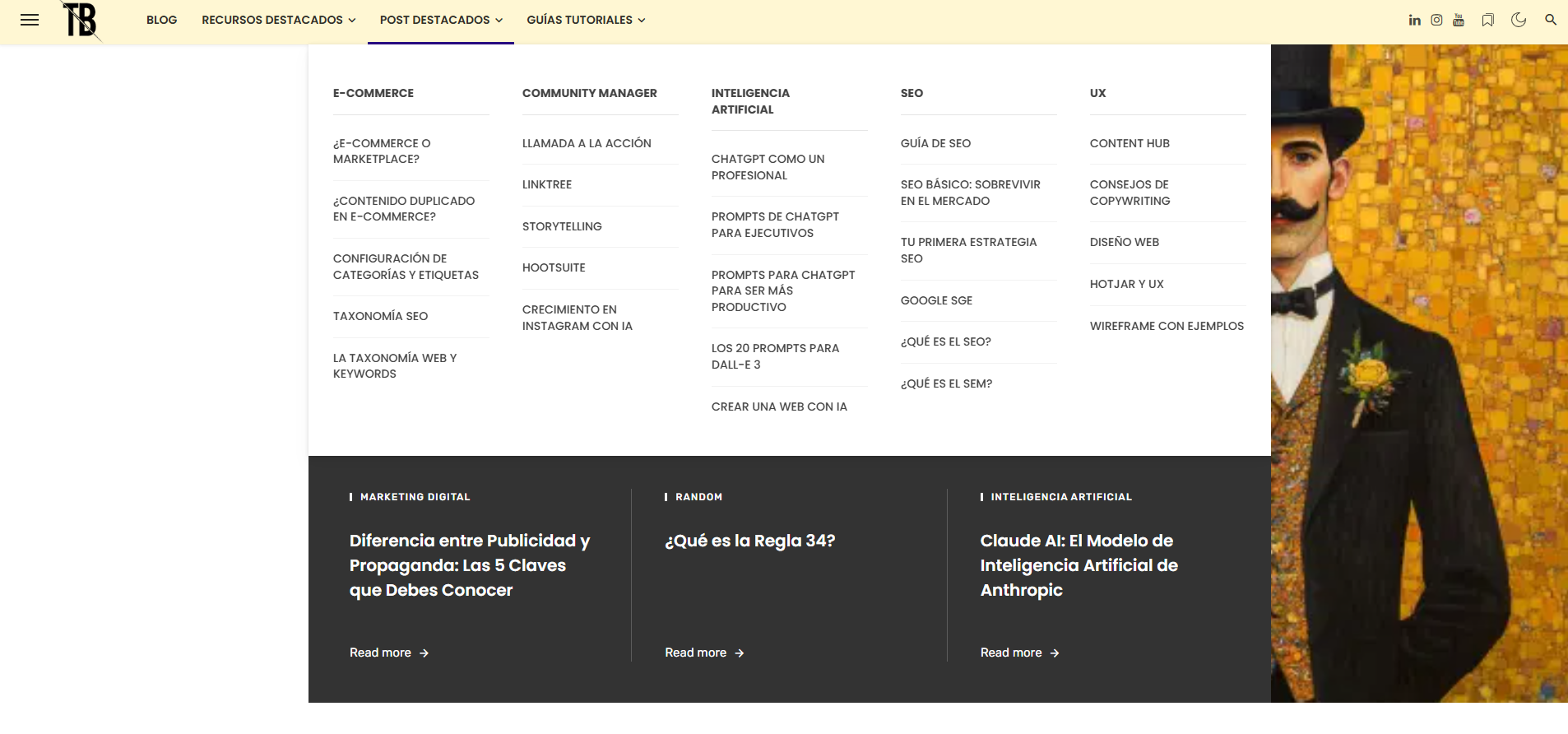Click arrow next to Claude AI Read more
Screen dimensions: 1568x734
coord(1055,653)
